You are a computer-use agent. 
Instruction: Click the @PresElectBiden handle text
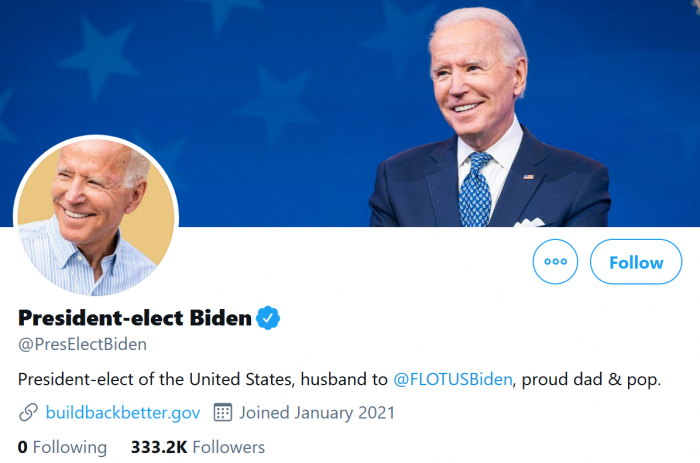82,345
